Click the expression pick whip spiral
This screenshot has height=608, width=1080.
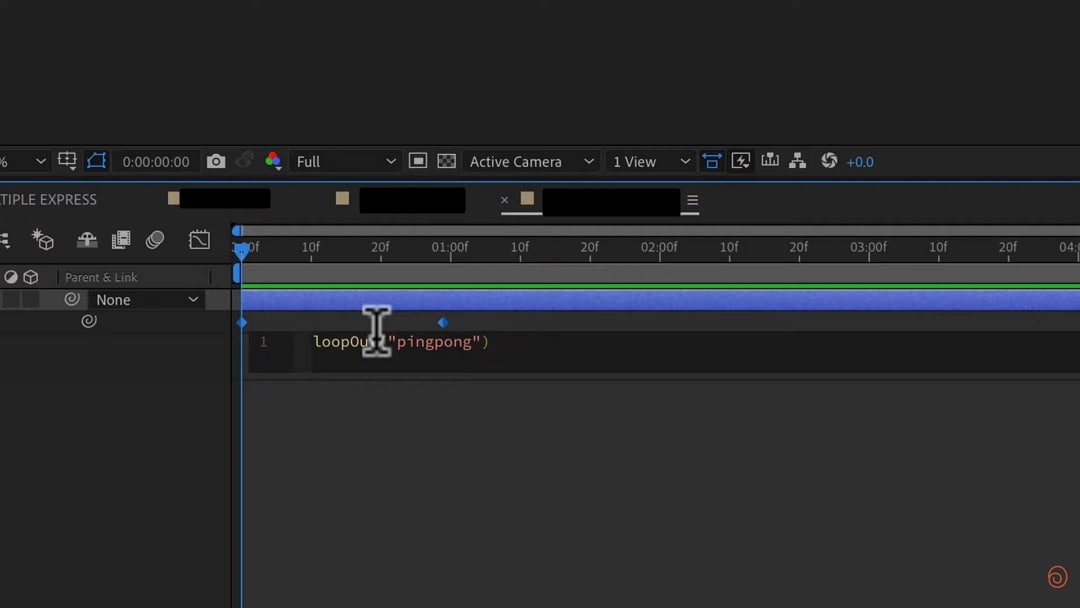pos(89,321)
